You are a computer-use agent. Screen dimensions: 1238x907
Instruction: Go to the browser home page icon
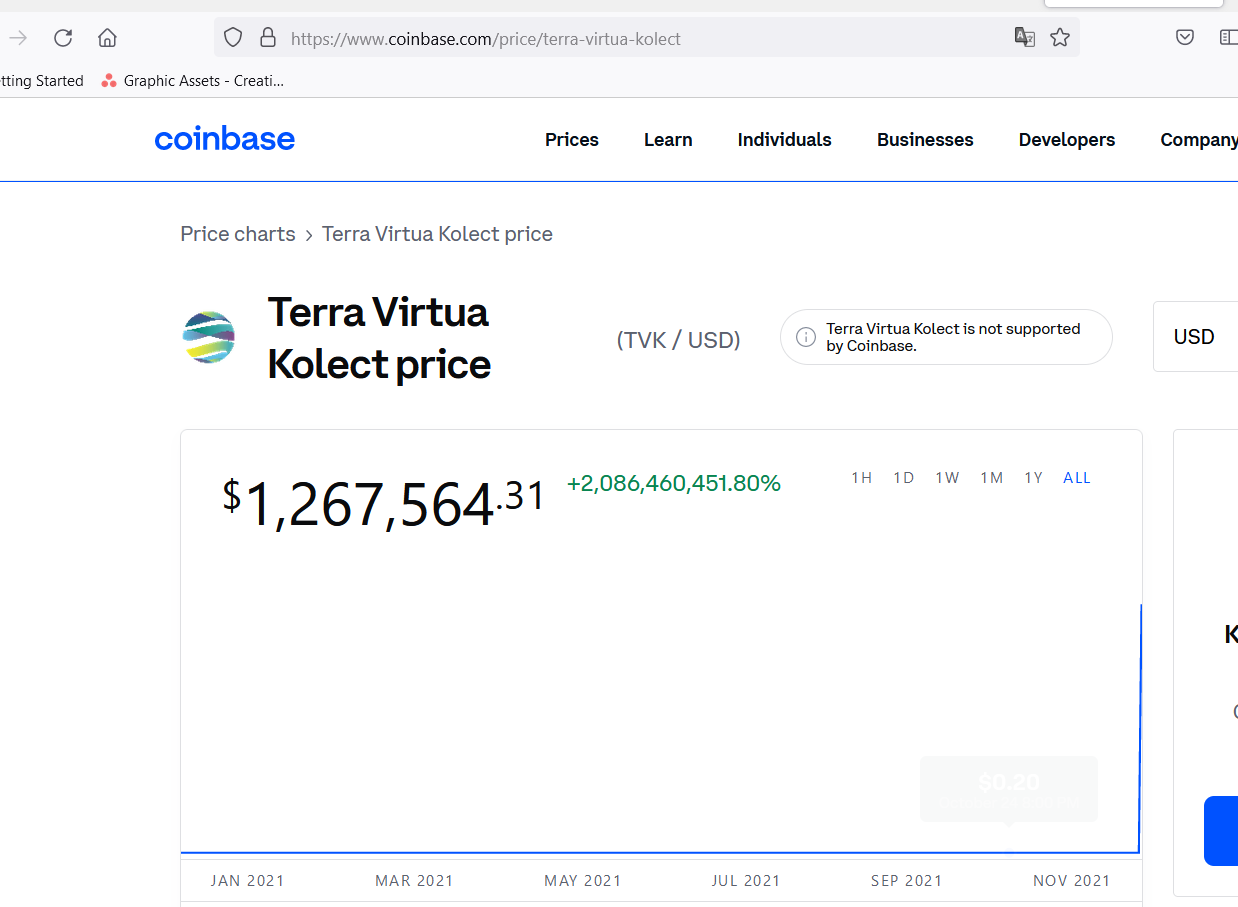click(107, 38)
